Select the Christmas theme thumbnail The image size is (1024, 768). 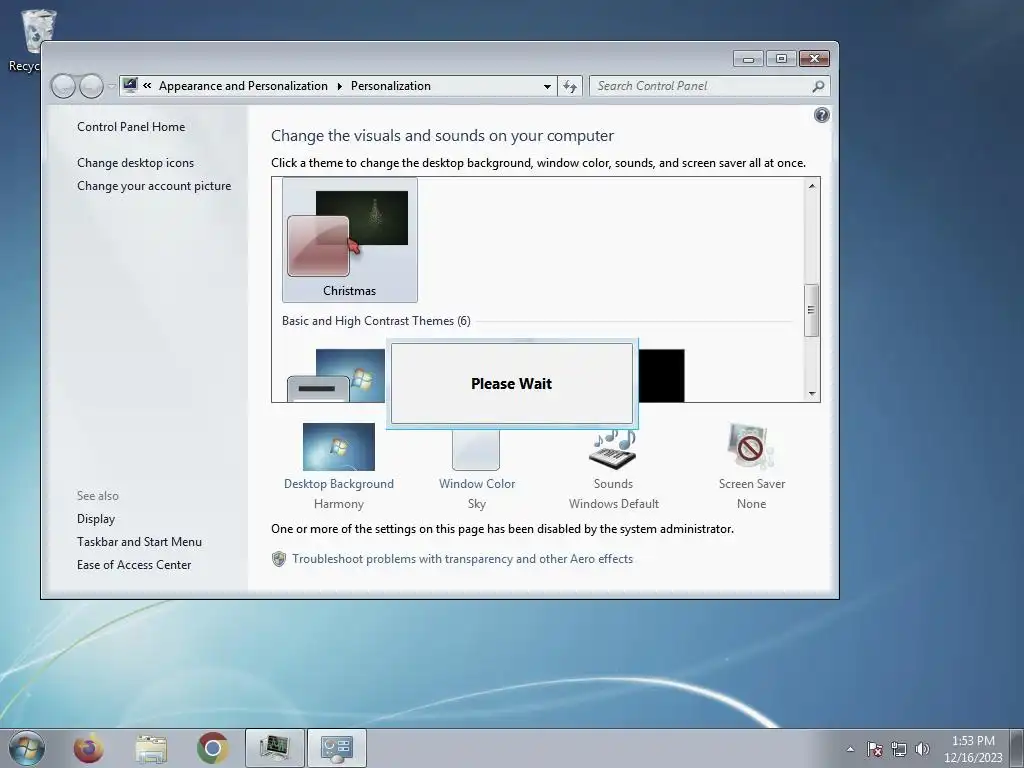coord(349,240)
